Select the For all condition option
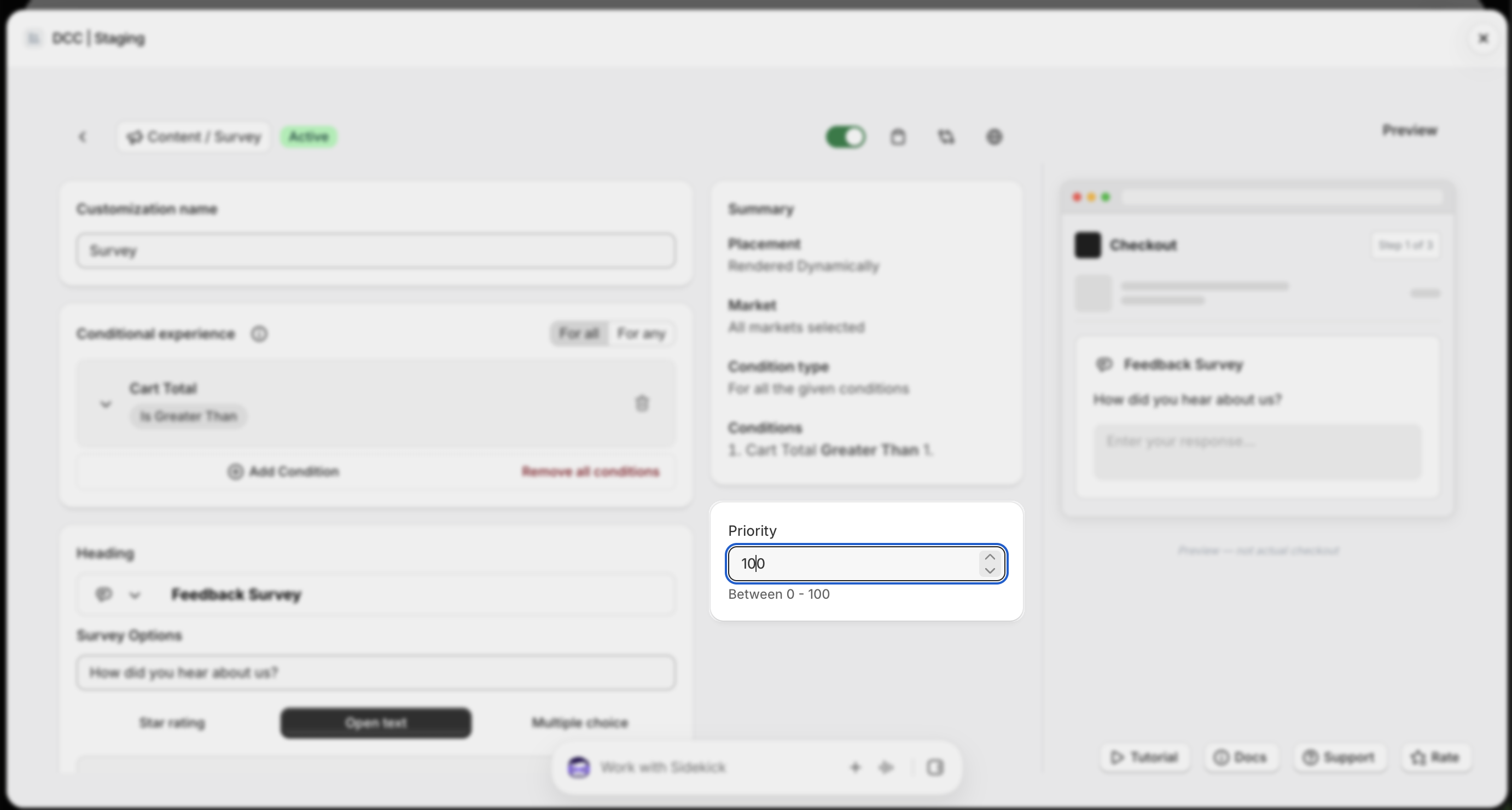This screenshot has width=1512, height=810. coord(579,334)
